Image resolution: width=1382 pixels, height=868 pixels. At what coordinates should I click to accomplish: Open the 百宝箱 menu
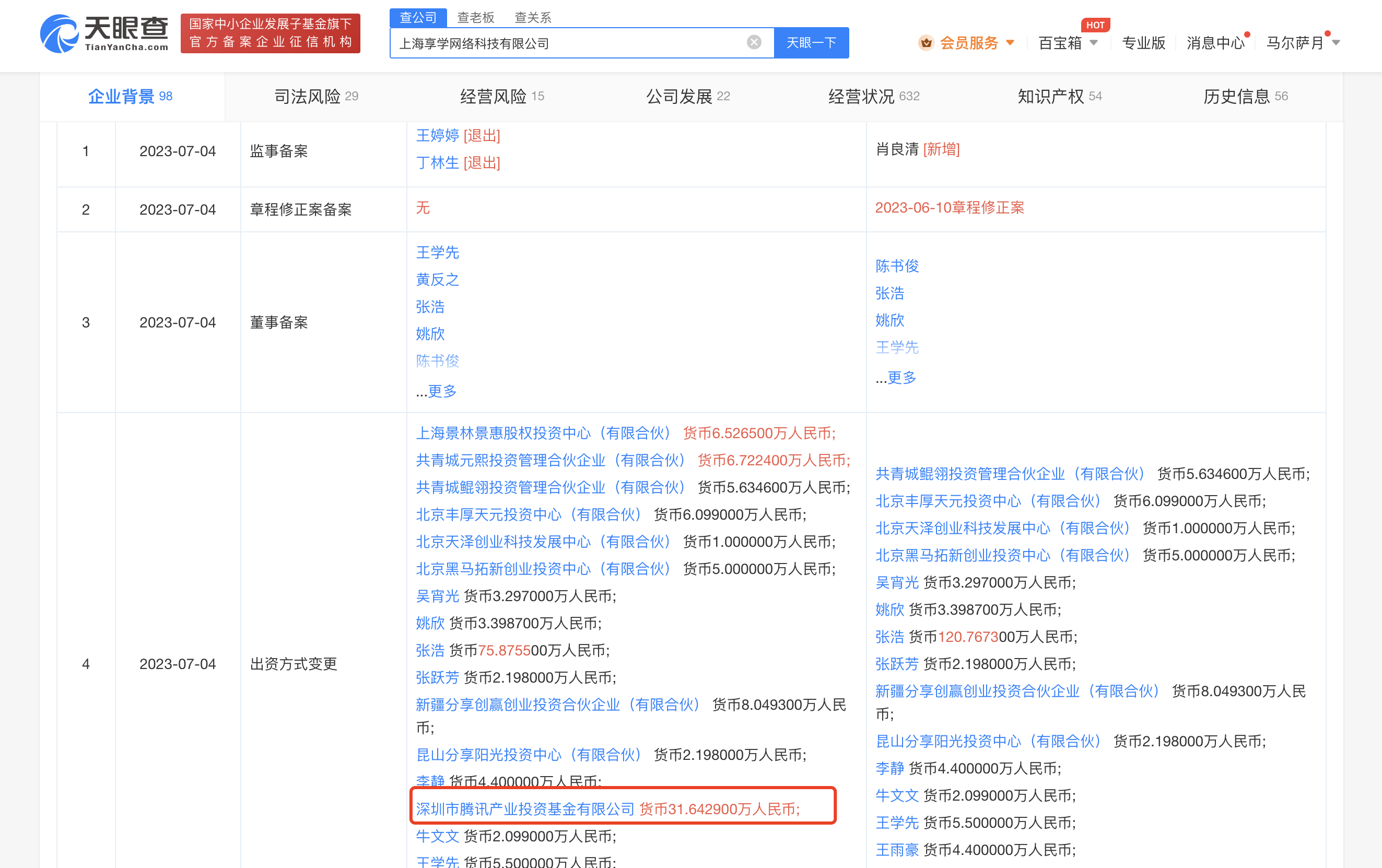(1059, 42)
